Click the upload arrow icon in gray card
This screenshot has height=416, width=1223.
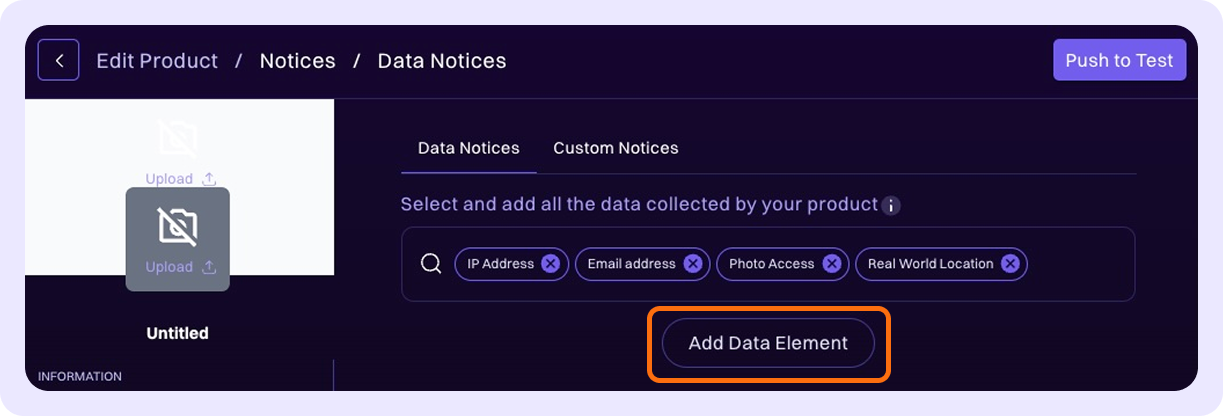pos(209,267)
